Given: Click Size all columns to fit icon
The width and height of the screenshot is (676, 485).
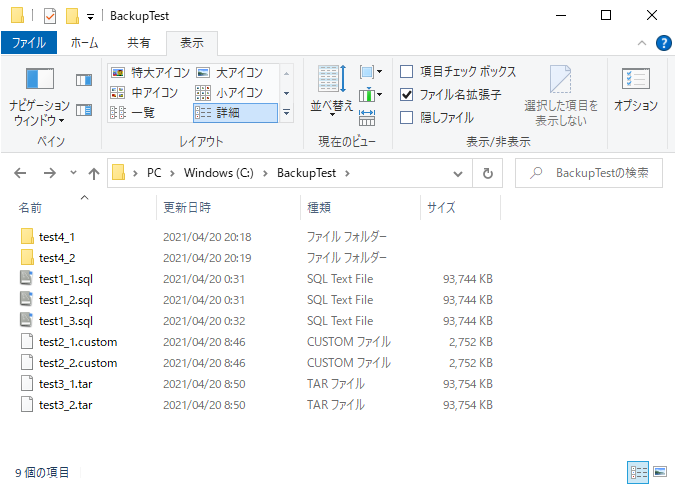Looking at the screenshot, I should click(367, 117).
